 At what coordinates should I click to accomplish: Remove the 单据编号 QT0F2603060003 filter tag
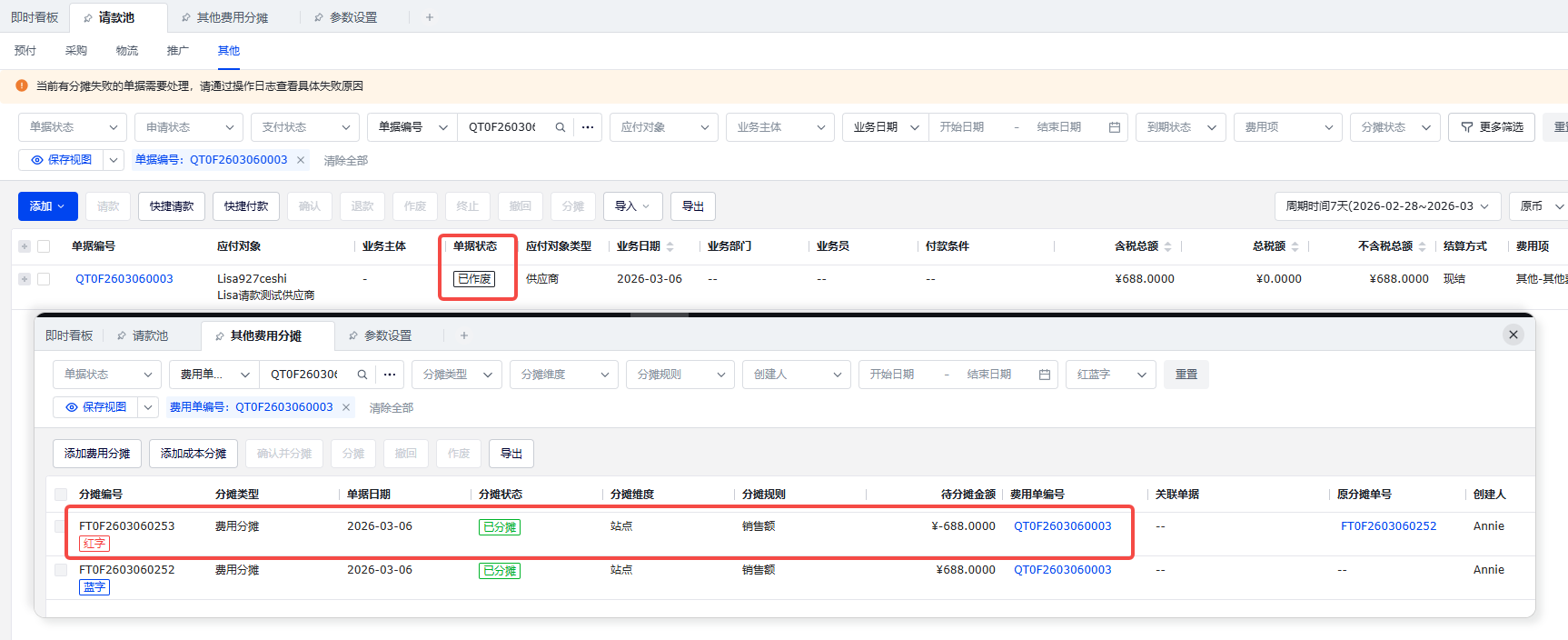coord(301,160)
